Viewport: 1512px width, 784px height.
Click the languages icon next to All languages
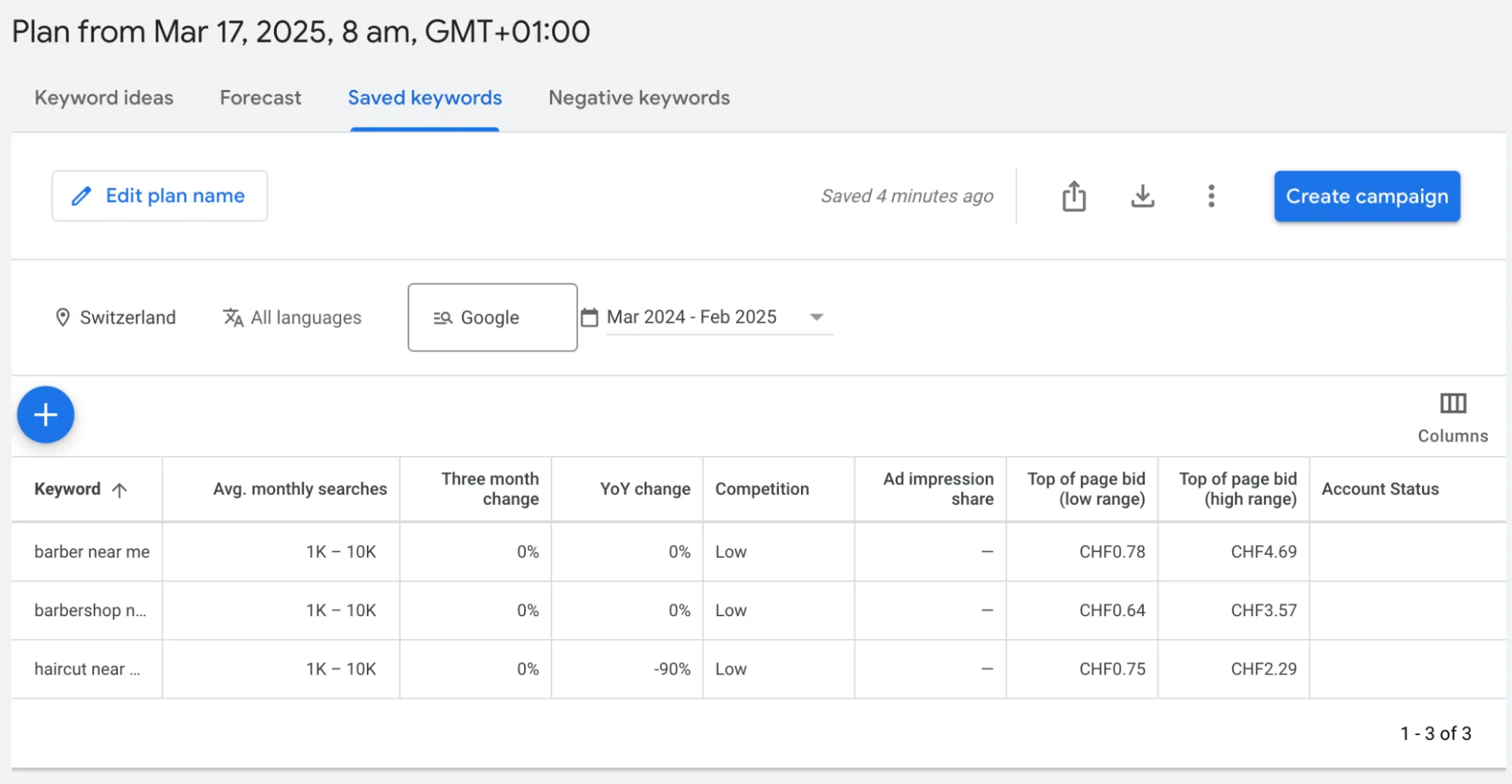coord(231,317)
